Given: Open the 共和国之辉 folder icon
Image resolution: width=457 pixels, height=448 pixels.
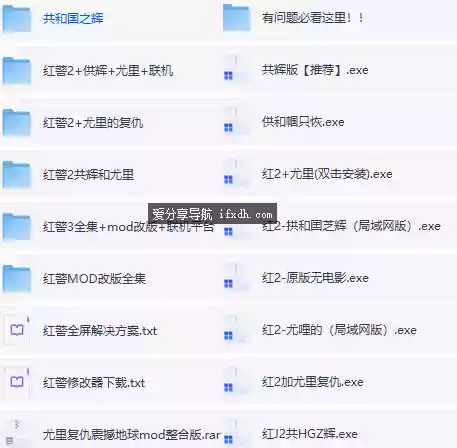Looking at the screenshot, I should pyautogui.click(x=17, y=19).
